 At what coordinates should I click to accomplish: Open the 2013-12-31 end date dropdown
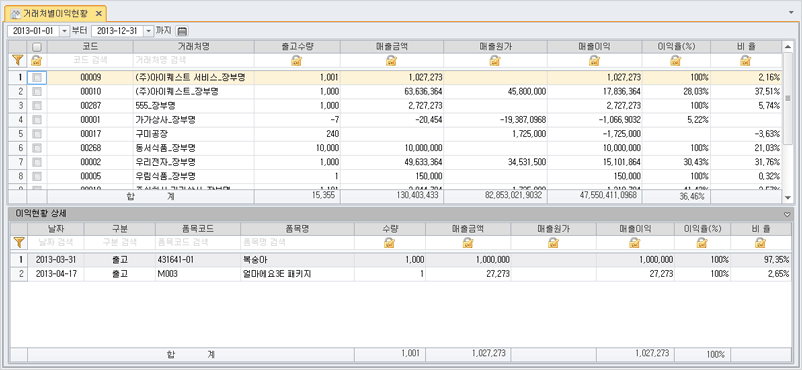pos(149,31)
